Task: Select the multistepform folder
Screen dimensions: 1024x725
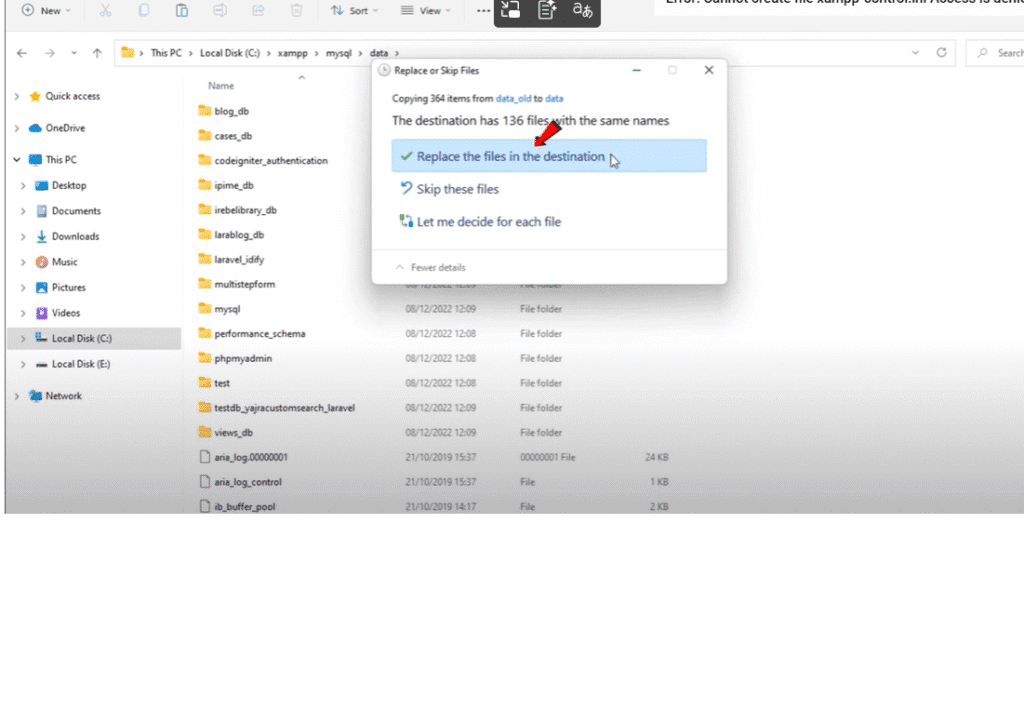Action: [244, 285]
